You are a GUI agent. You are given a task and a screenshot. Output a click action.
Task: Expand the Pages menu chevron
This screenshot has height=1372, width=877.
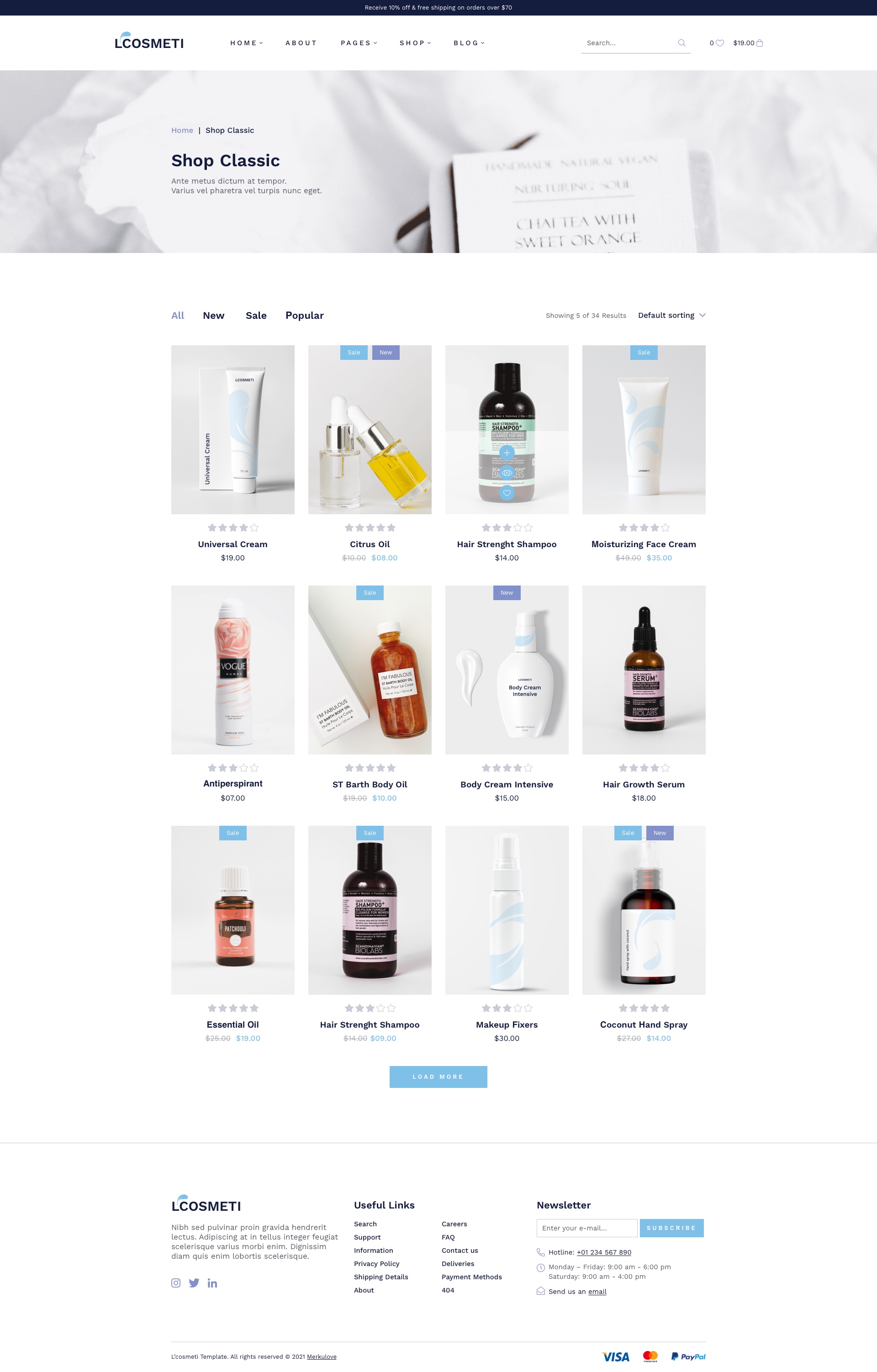pyautogui.click(x=375, y=43)
